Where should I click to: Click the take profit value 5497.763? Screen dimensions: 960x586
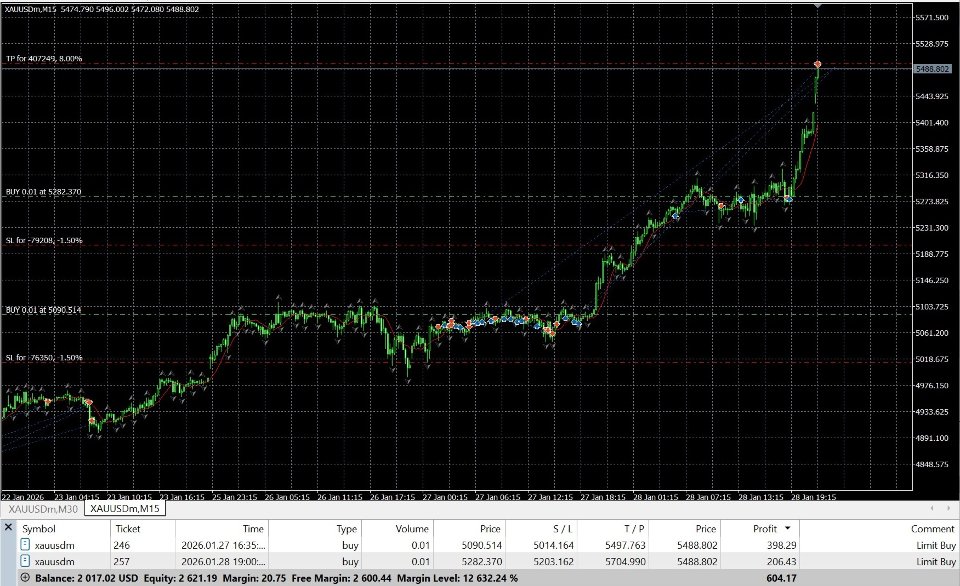625,545
